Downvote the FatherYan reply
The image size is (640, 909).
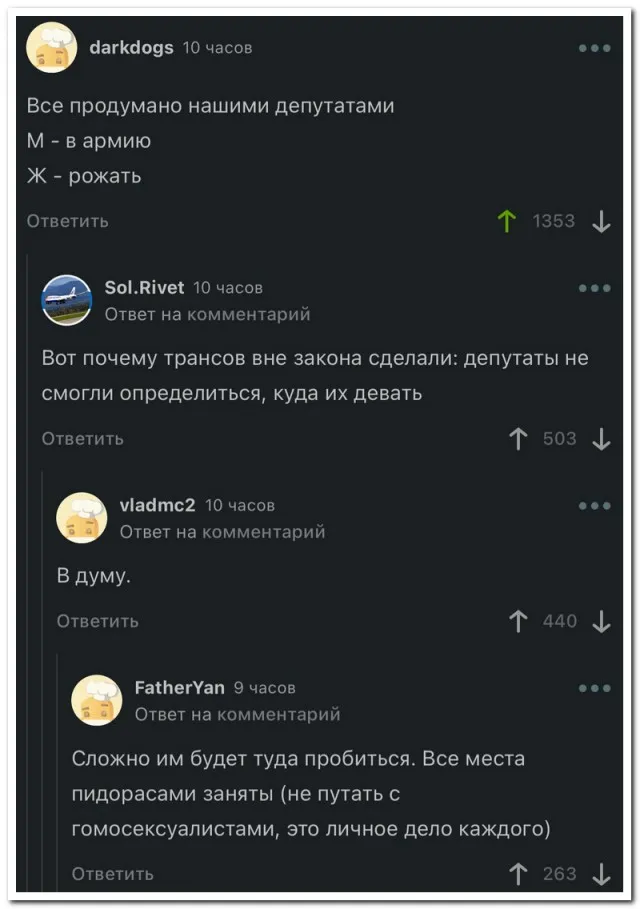601,875
